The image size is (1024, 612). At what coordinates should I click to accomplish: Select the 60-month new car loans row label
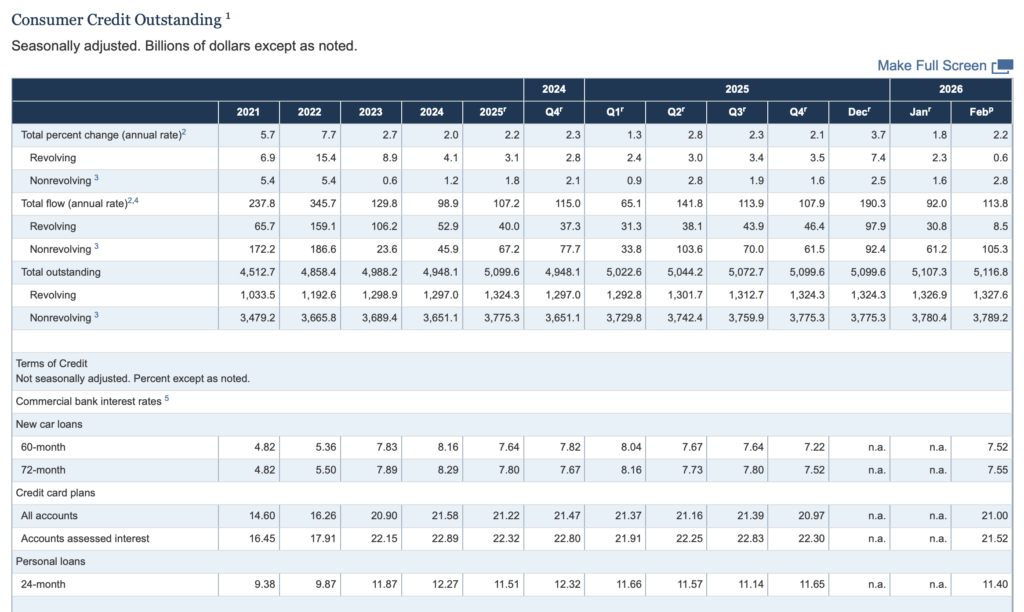(43, 446)
